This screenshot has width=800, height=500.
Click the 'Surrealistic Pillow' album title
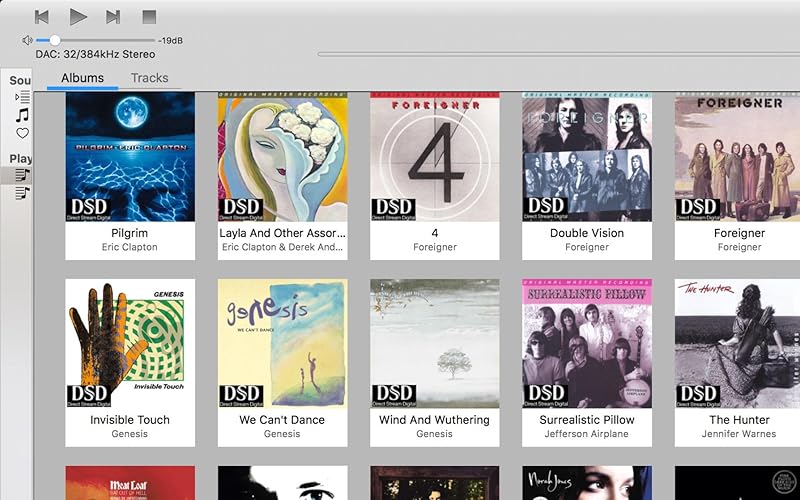[x=587, y=420]
